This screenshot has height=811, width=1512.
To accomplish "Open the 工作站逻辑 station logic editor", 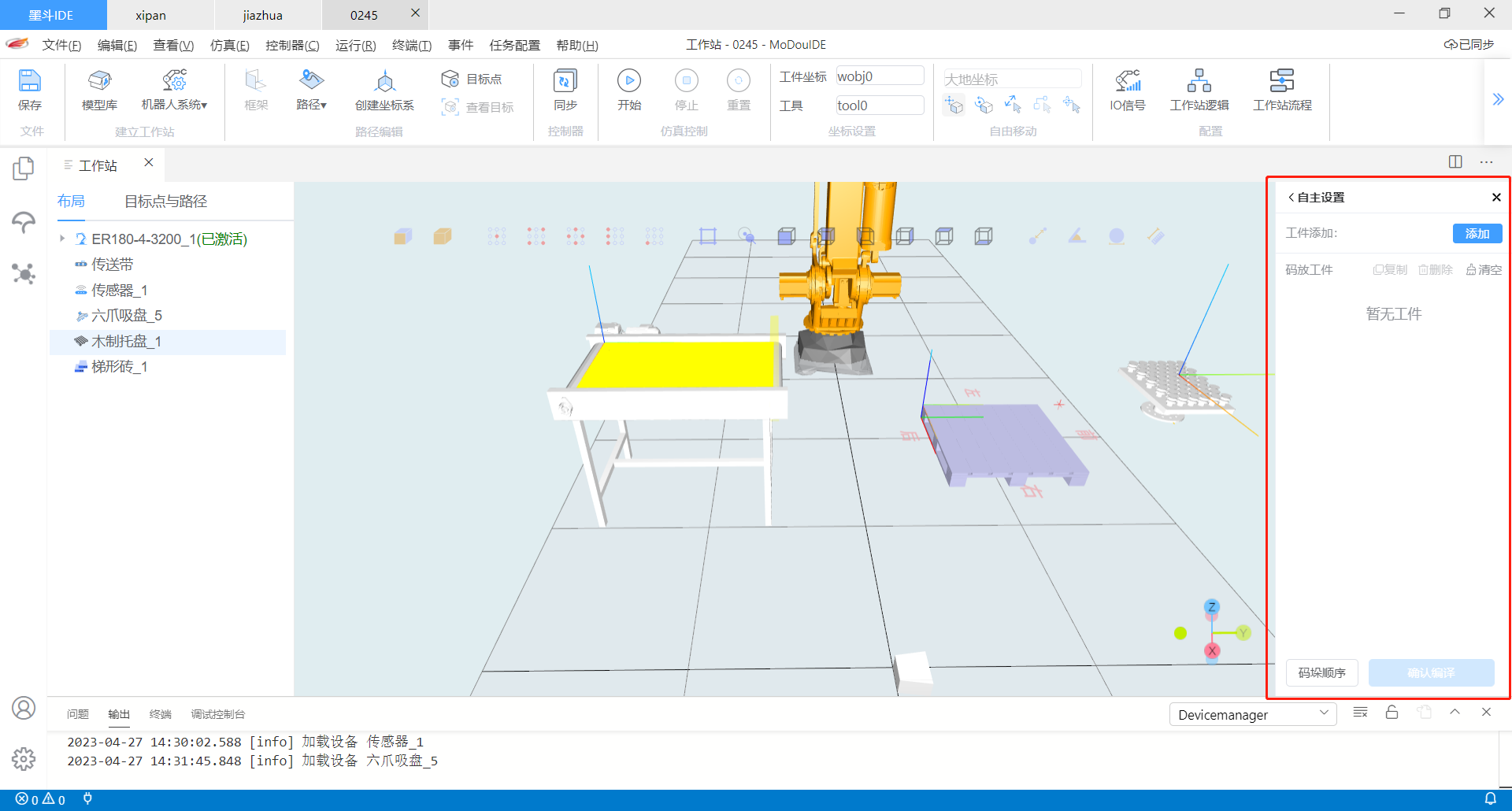I will tap(1199, 90).
